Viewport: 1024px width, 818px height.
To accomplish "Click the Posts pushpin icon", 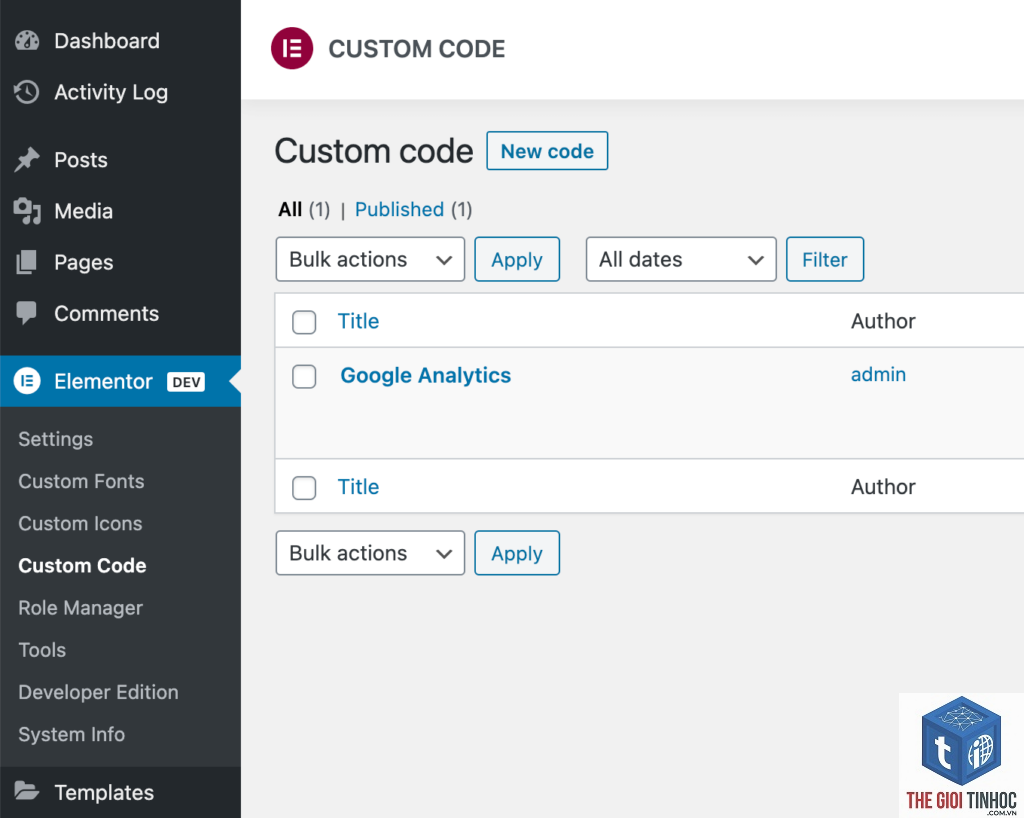I will point(27,160).
